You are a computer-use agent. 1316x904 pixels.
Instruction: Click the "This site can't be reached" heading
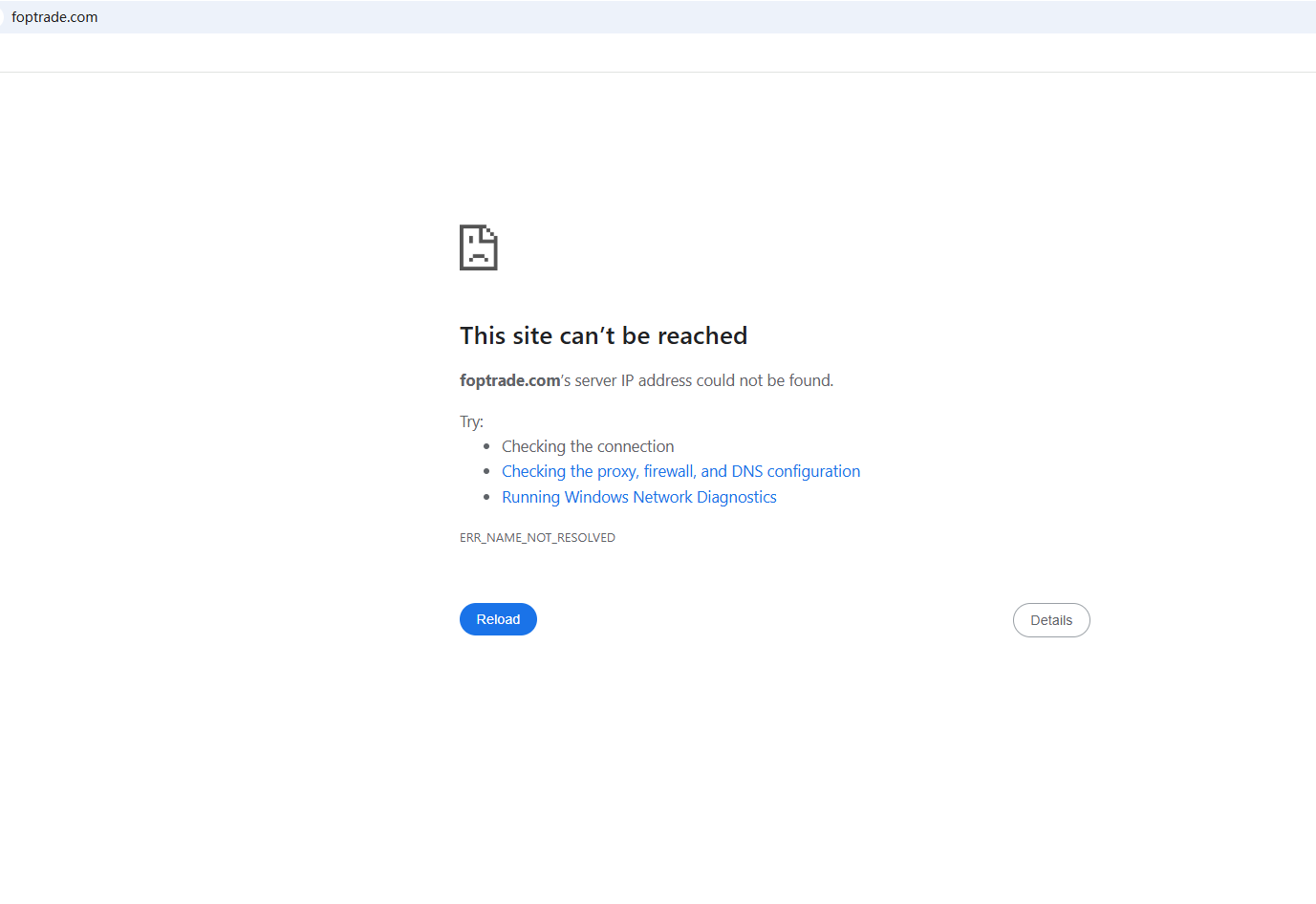coord(603,335)
